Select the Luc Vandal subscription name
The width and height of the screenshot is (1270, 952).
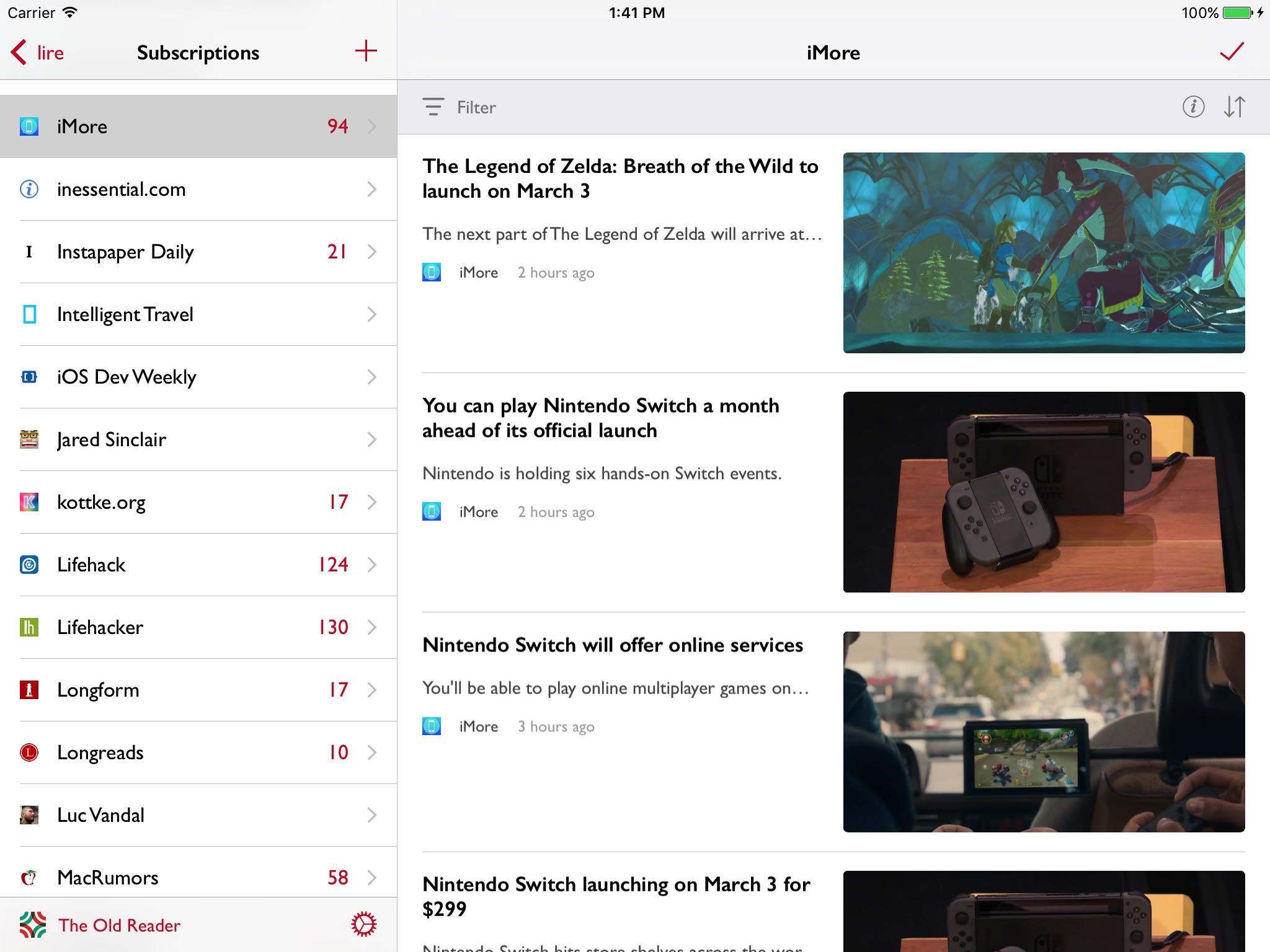tap(100, 815)
